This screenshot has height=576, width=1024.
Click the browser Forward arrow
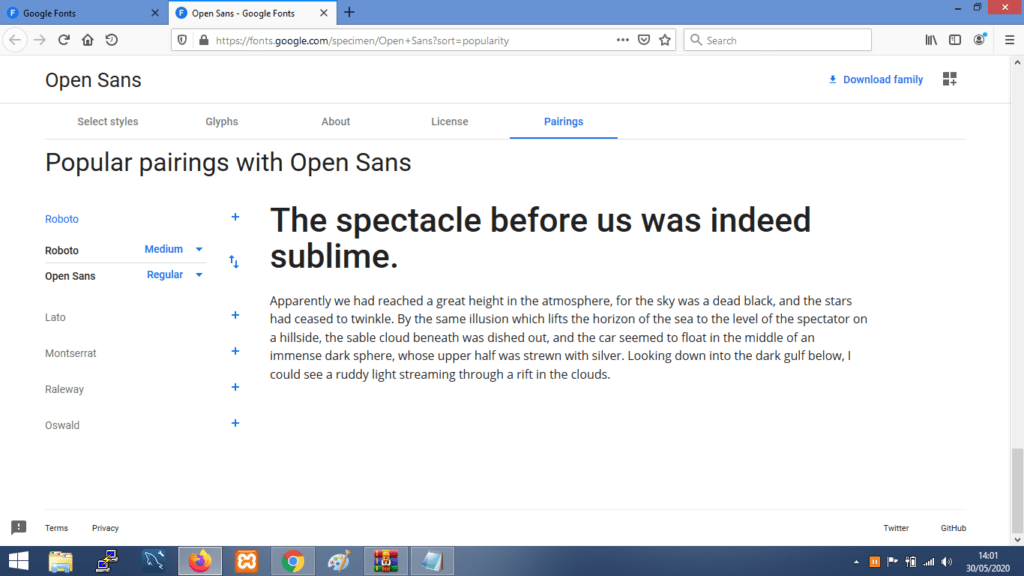40,40
